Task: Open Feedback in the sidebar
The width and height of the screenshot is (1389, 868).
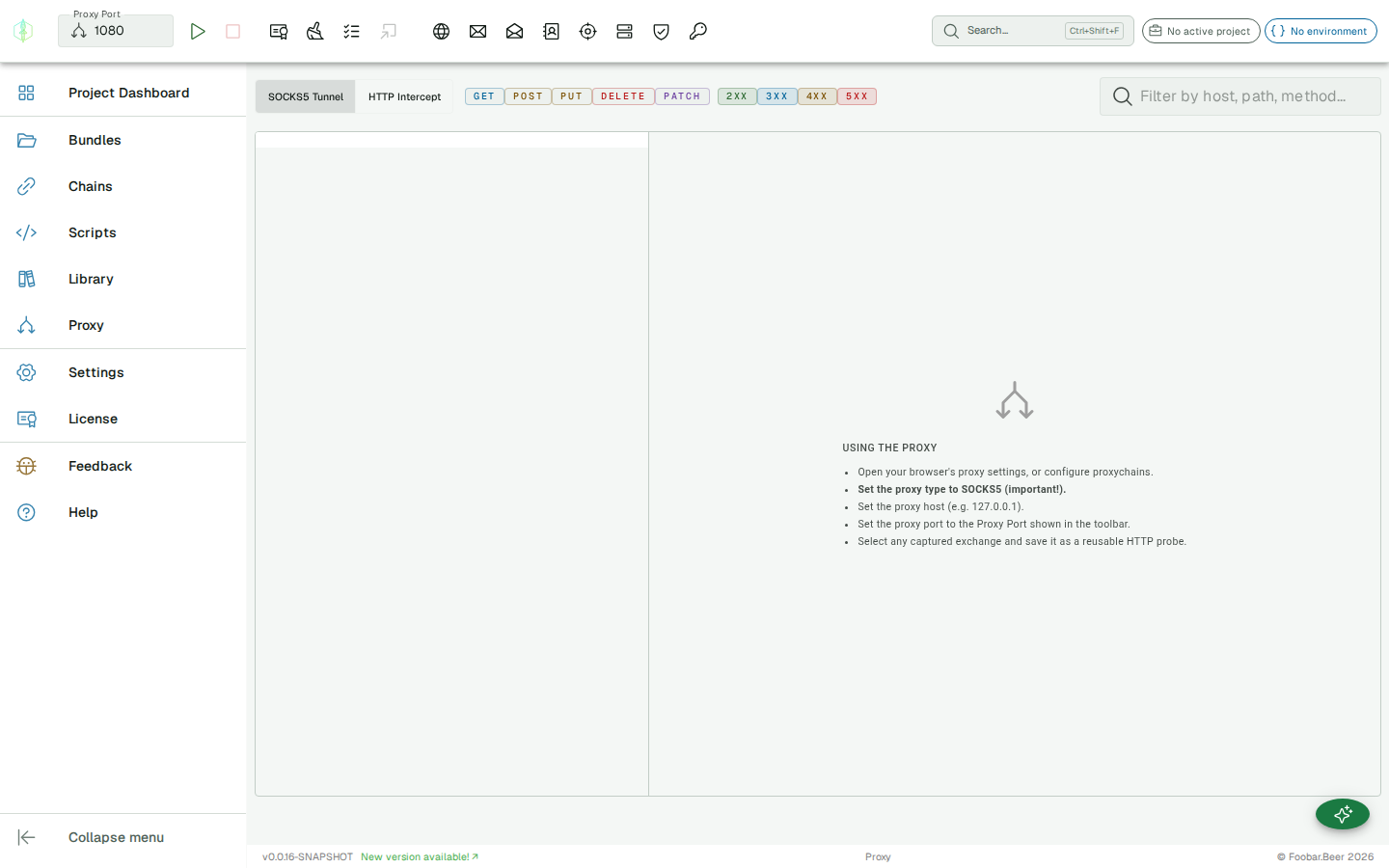Action: 123,466
